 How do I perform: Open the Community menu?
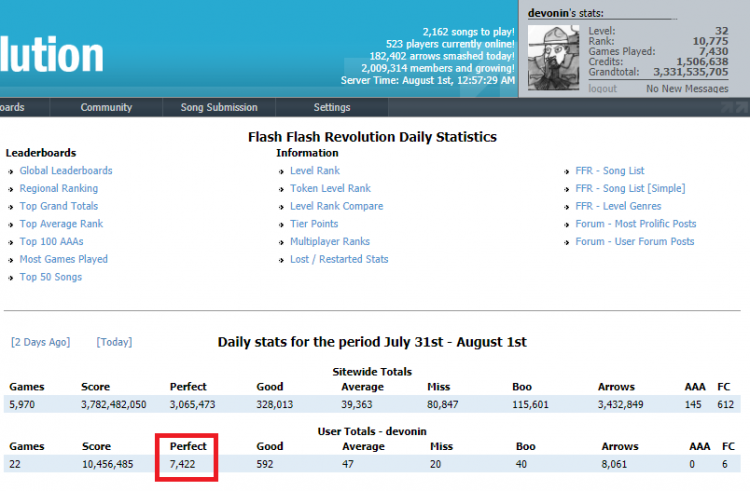click(106, 108)
